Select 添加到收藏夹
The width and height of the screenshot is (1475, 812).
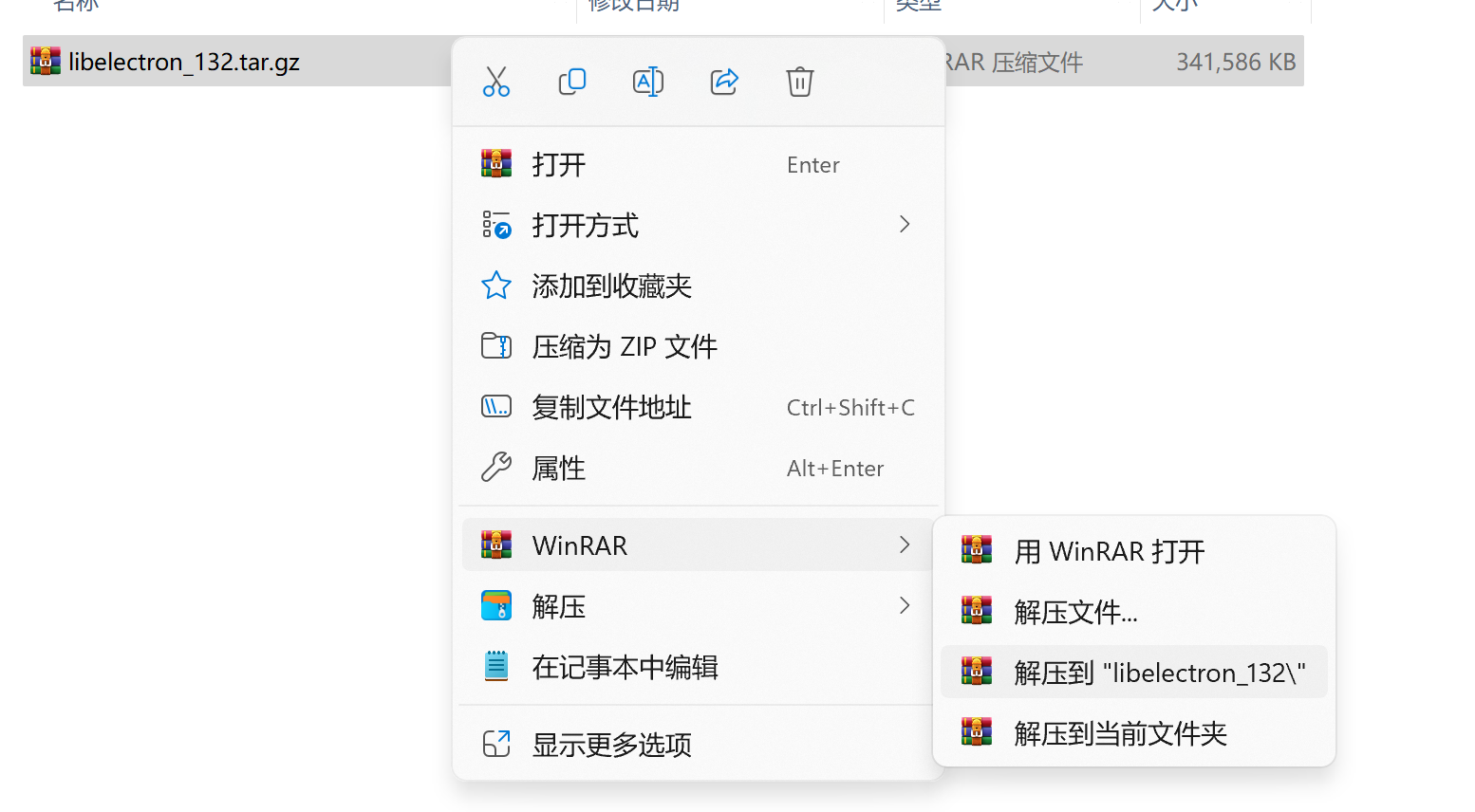[x=612, y=286]
